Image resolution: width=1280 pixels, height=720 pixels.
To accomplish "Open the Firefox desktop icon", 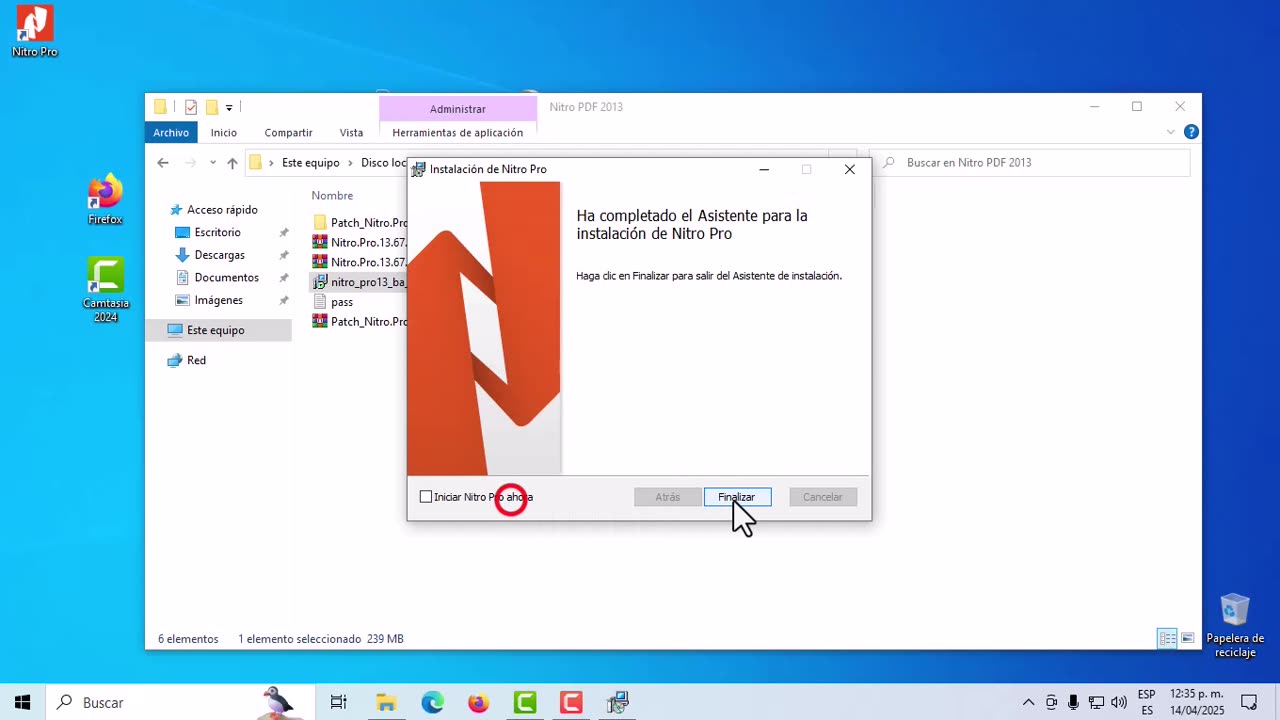I will (x=105, y=200).
